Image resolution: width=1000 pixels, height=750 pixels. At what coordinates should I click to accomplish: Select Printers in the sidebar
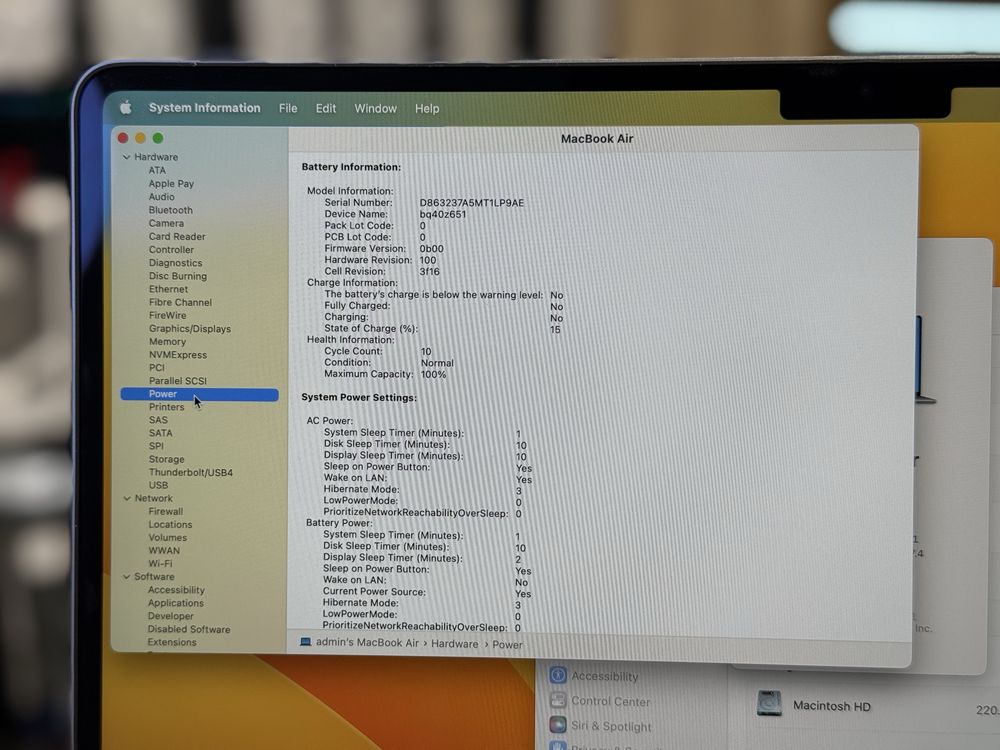166,407
